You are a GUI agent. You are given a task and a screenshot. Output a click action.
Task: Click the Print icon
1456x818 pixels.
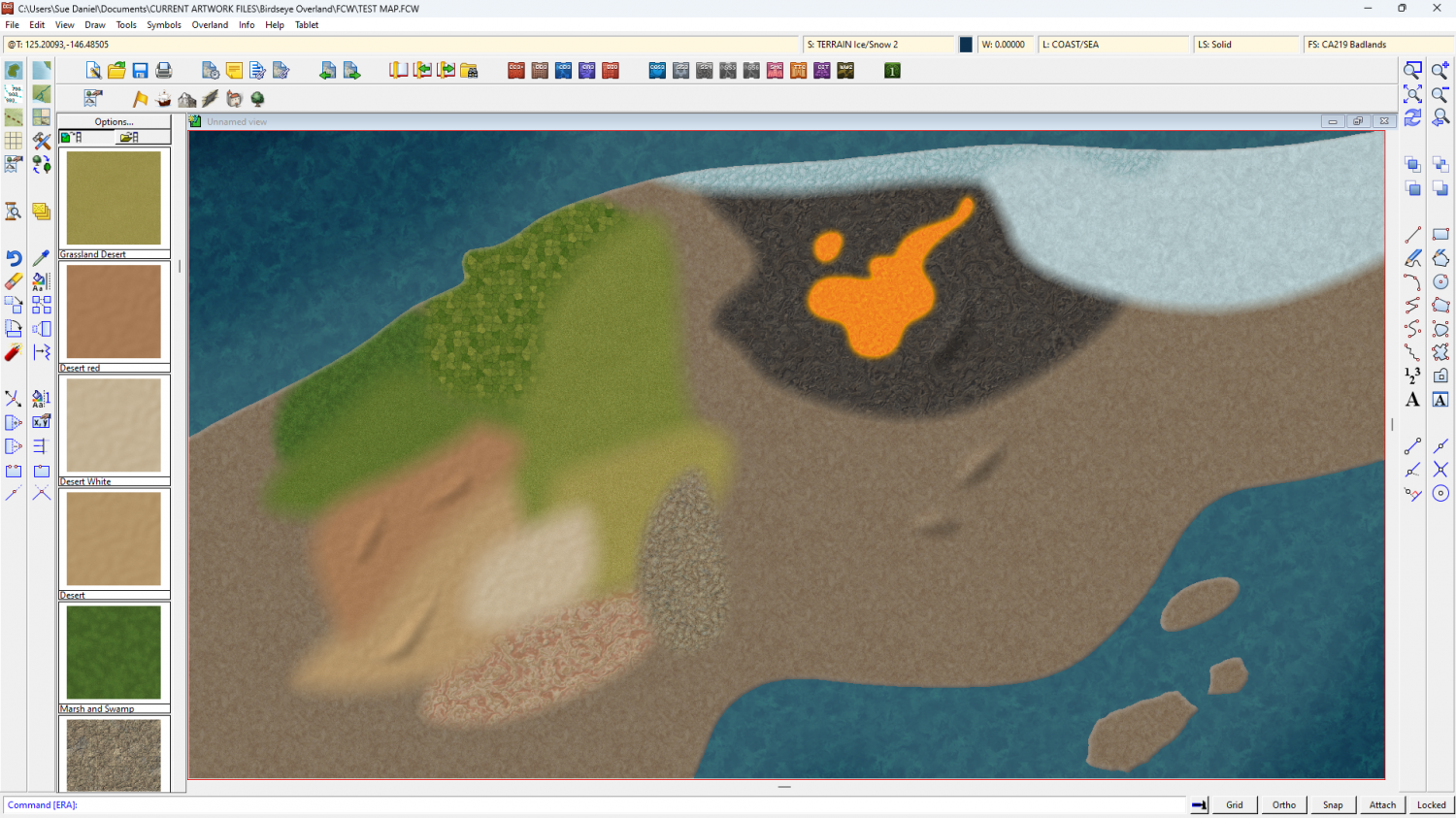(x=164, y=71)
